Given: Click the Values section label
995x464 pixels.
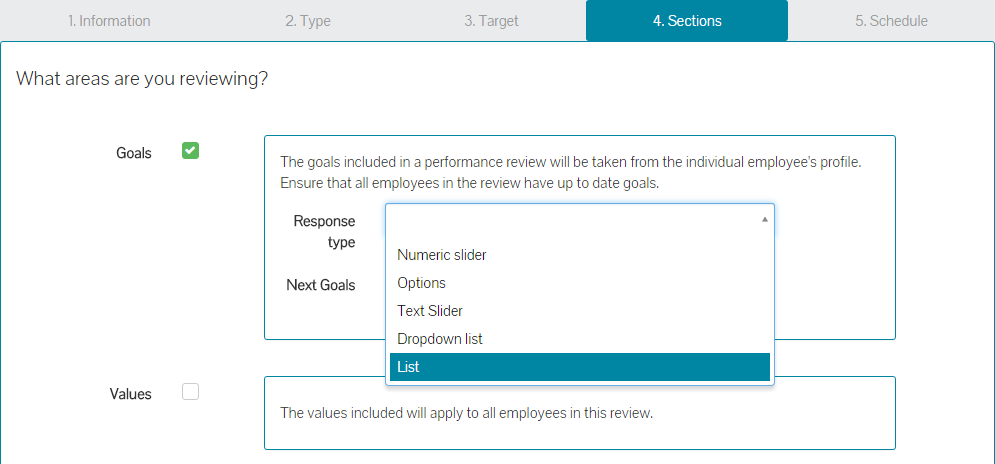Looking at the screenshot, I should [130, 394].
